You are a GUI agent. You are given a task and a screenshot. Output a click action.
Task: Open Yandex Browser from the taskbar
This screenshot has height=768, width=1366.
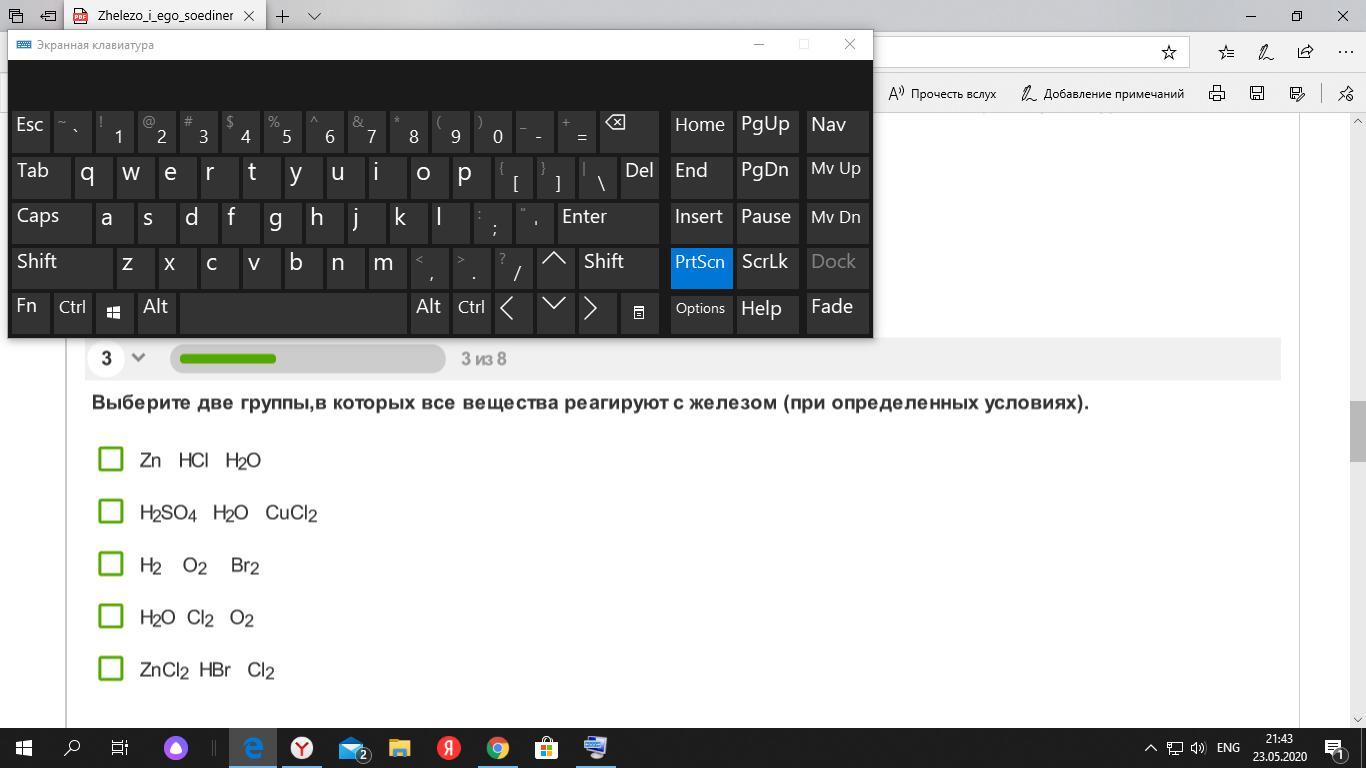(x=302, y=747)
